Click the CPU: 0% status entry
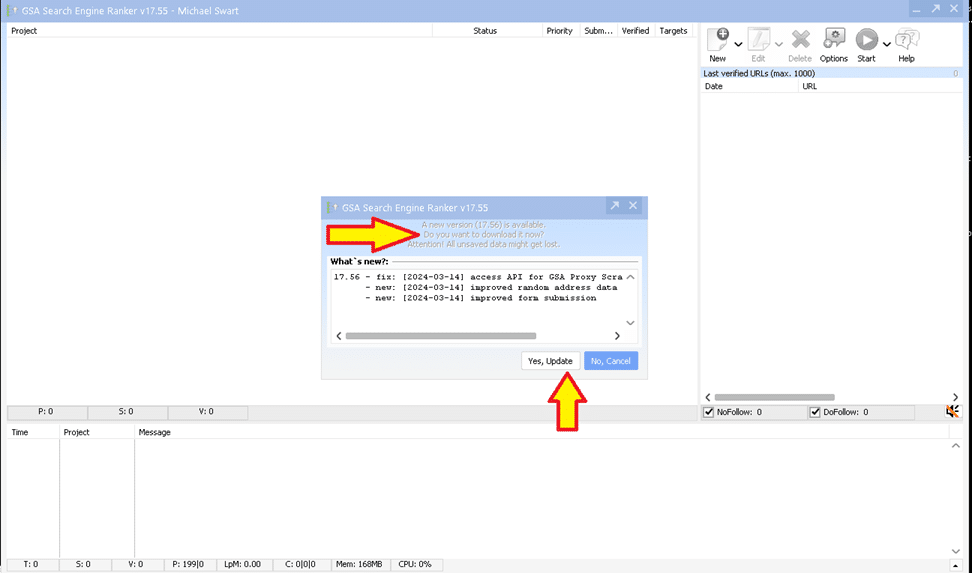This screenshot has height=573, width=972. coord(415,564)
